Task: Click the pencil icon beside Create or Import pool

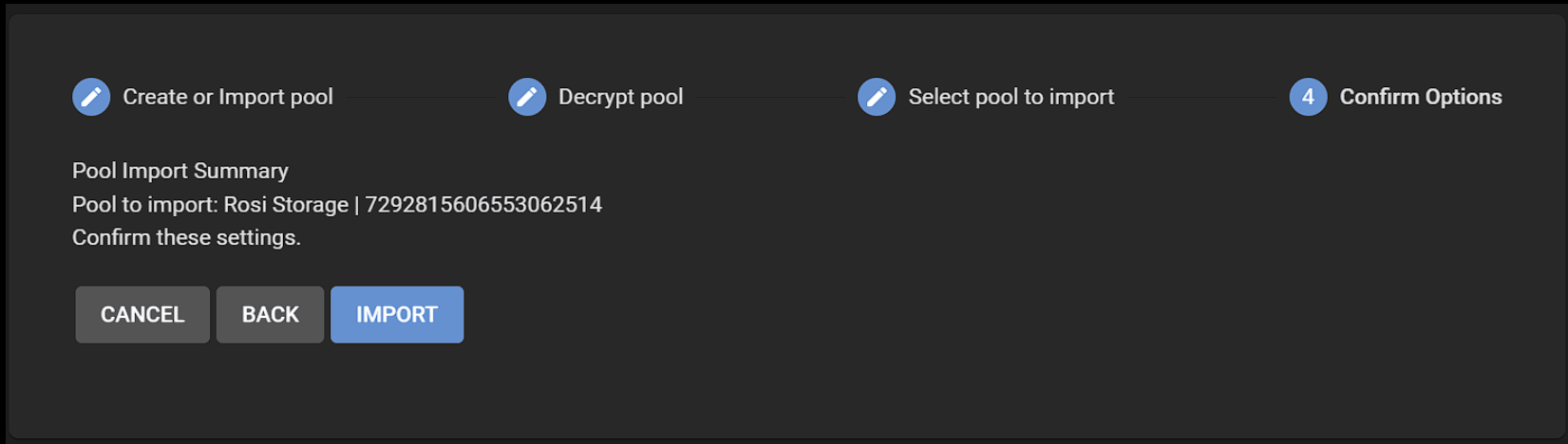Action: [91, 97]
